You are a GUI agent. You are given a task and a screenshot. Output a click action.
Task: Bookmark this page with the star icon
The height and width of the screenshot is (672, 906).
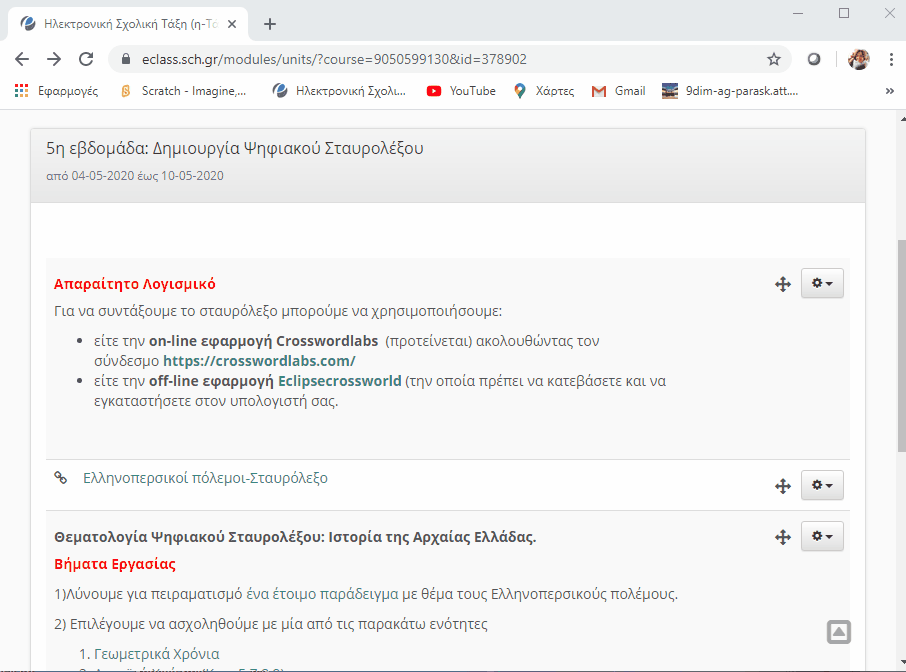pos(774,59)
